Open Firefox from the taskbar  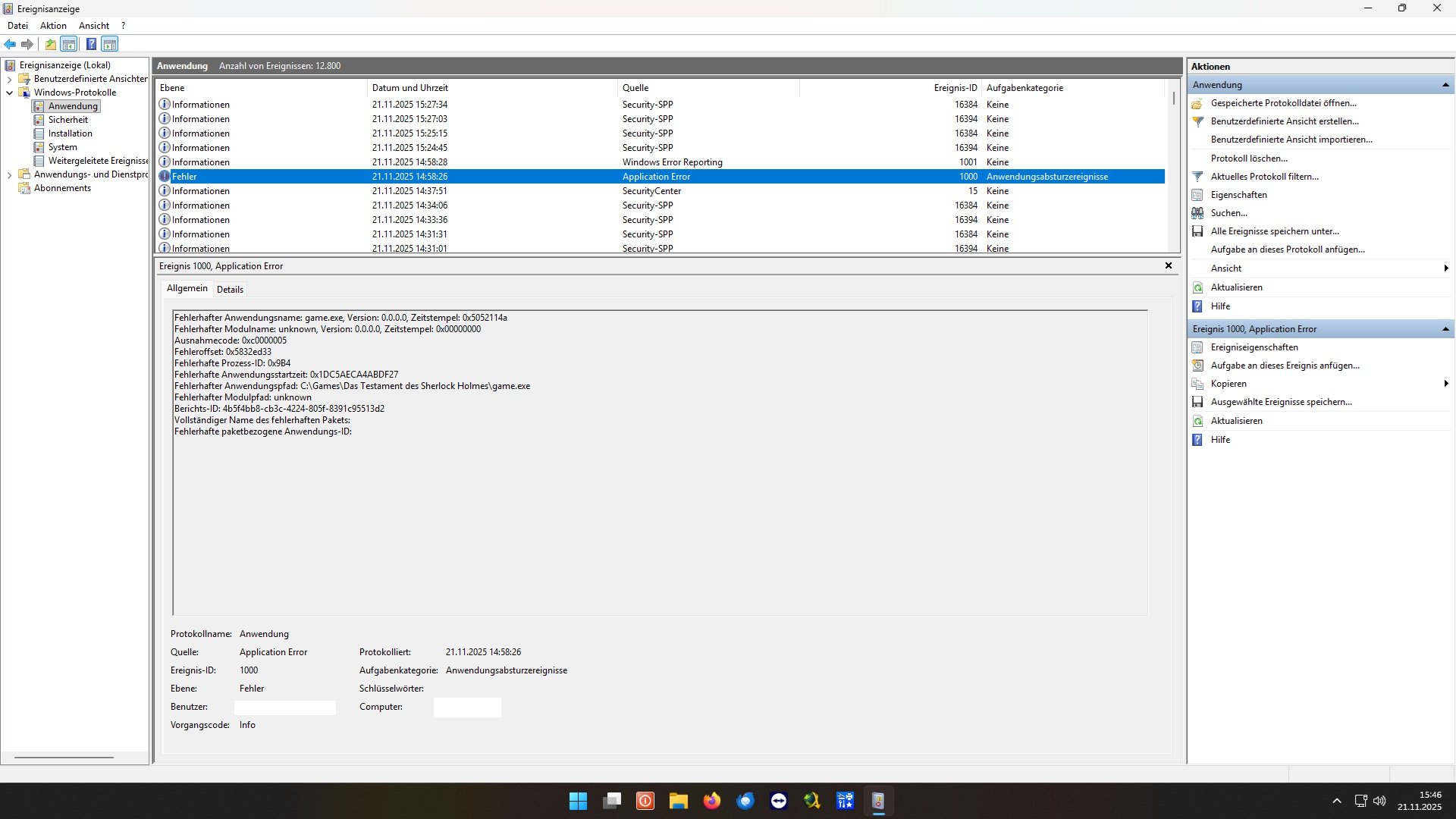point(711,801)
